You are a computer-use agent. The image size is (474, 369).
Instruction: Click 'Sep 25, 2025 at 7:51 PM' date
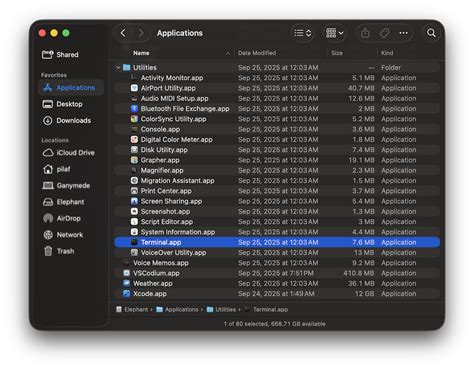(x=276, y=273)
